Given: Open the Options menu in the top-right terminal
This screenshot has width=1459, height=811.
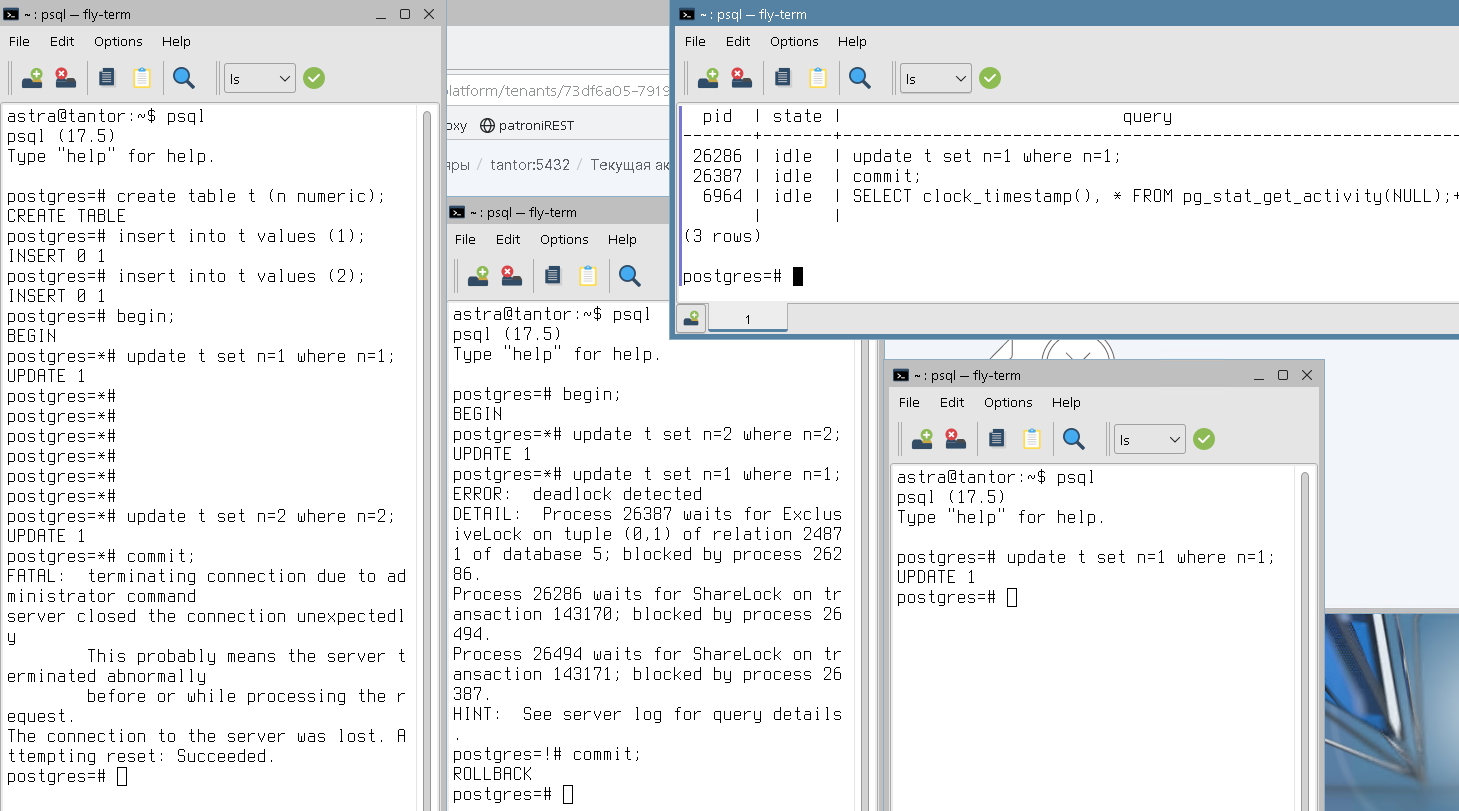Looking at the screenshot, I should click(794, 41).
